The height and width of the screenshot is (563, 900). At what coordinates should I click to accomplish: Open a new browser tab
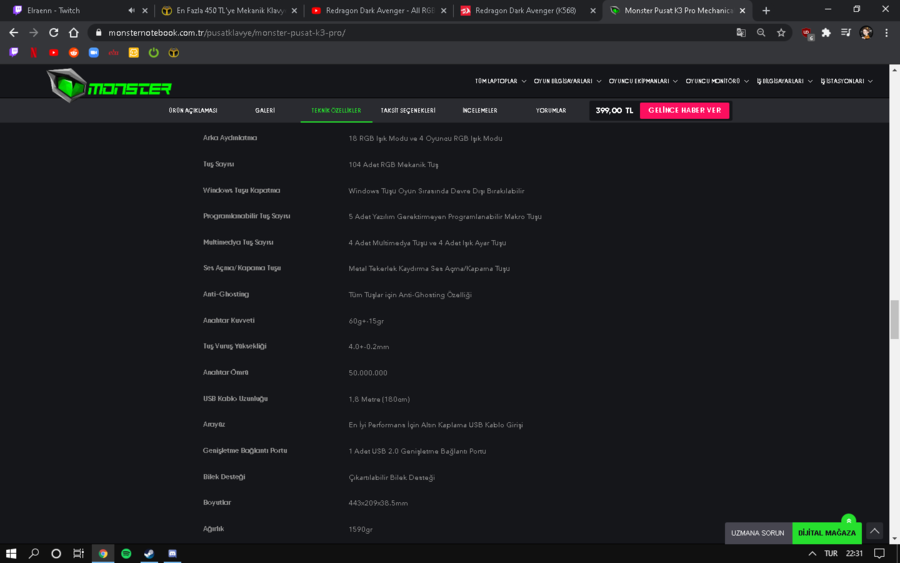[x=766, y=10]
